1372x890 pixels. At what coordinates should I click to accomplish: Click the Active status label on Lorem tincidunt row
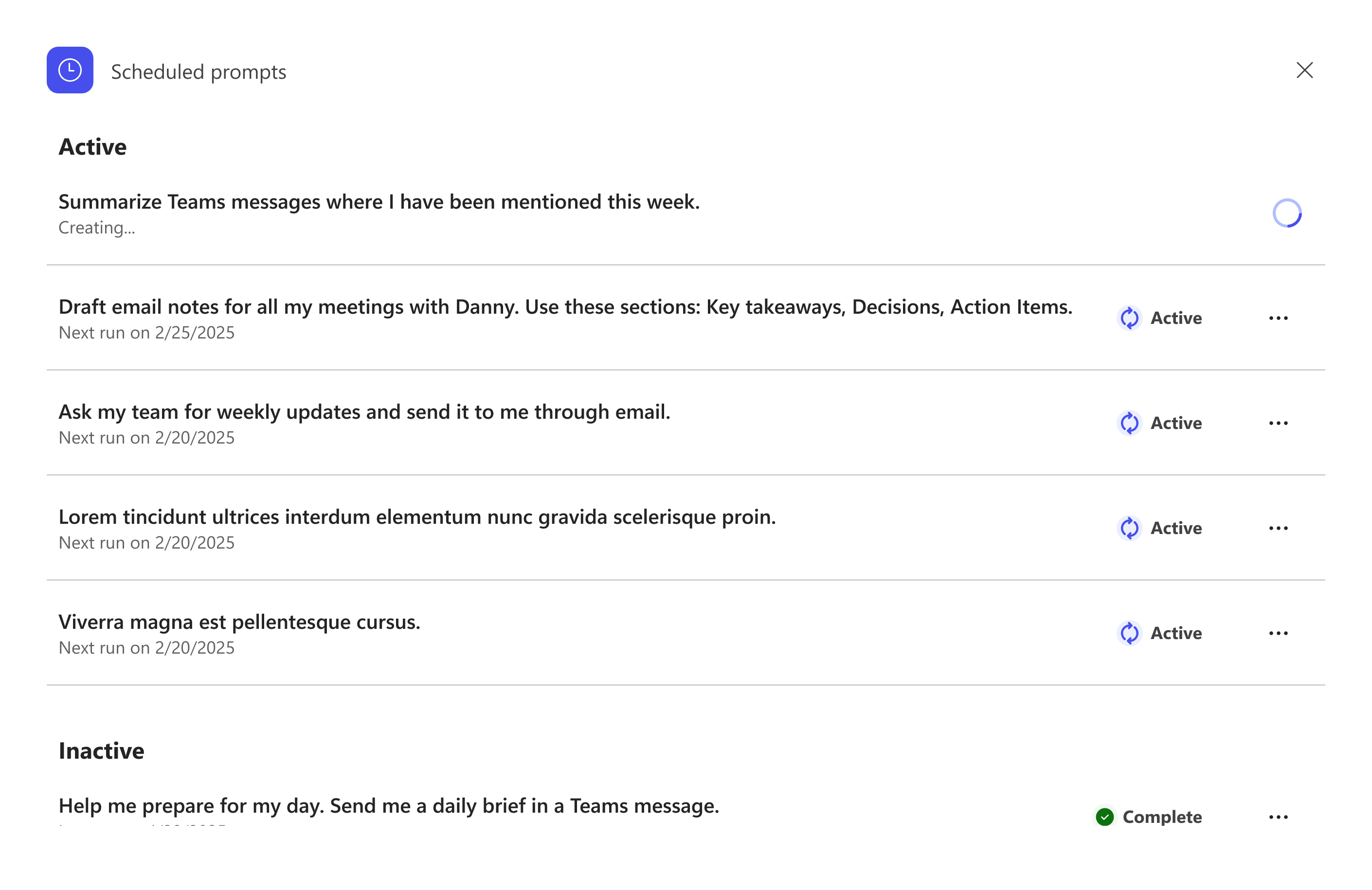[1176, 528]
